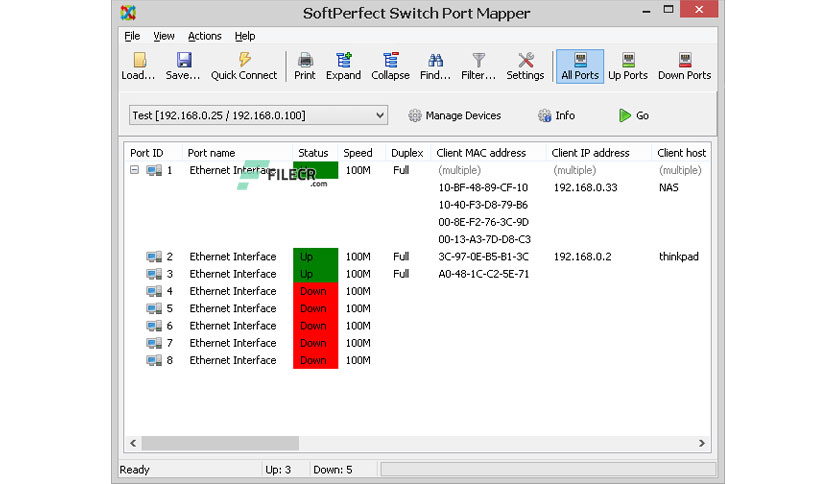836x484 pixels.
Task: Click the Info button
Action: 556,115
